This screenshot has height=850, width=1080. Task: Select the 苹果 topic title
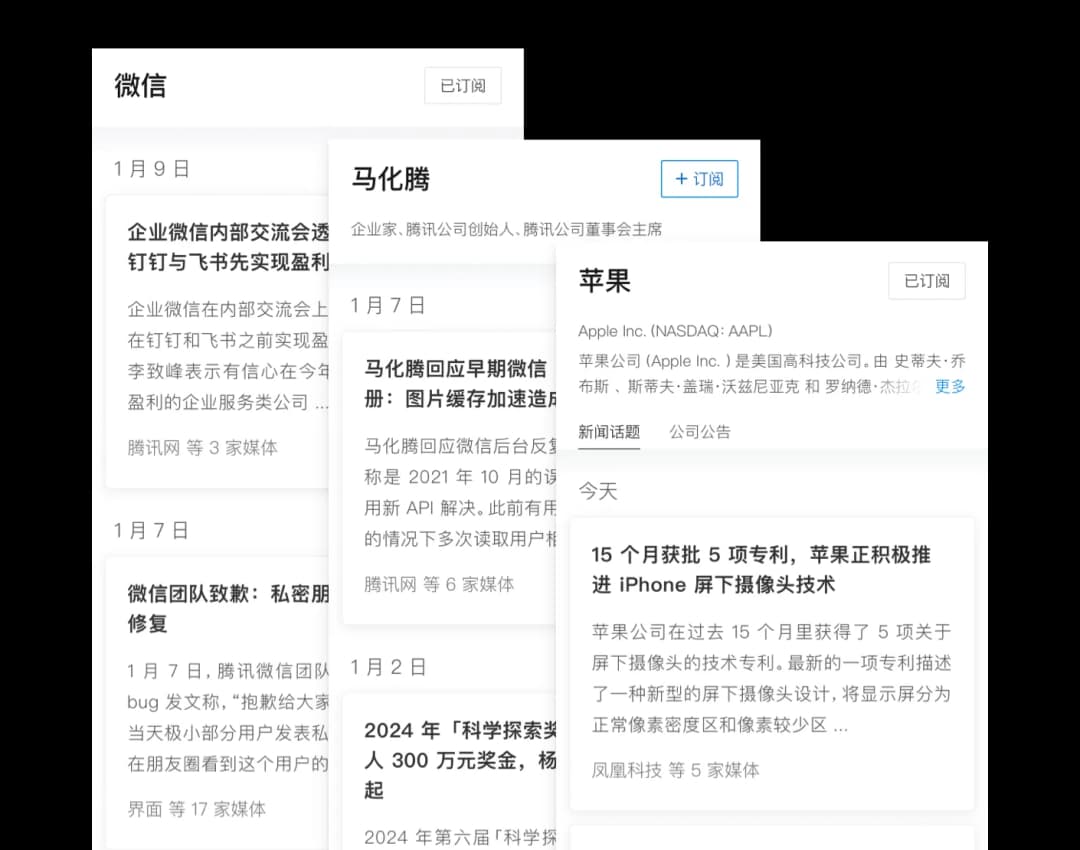click(604, 281)
